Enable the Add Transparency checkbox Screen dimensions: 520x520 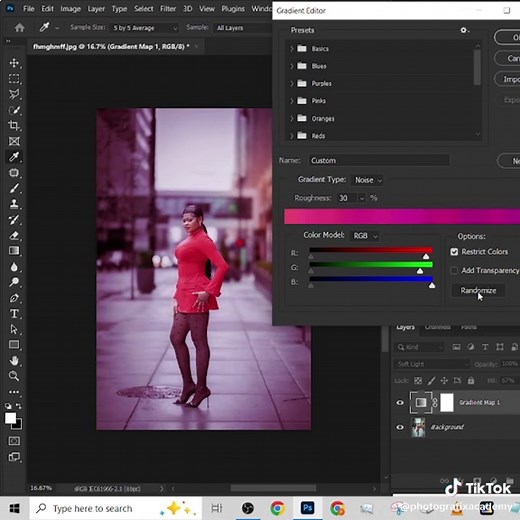tap(454, 270)
